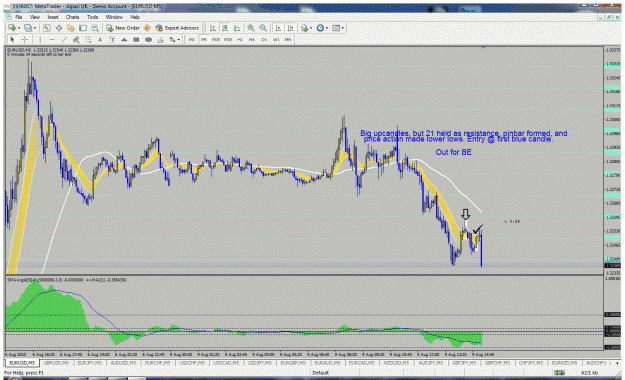Expand the Periods dropdown arrow
Image resolution: width=625 pixels, height=380 pixels.
tap(327, 28)
